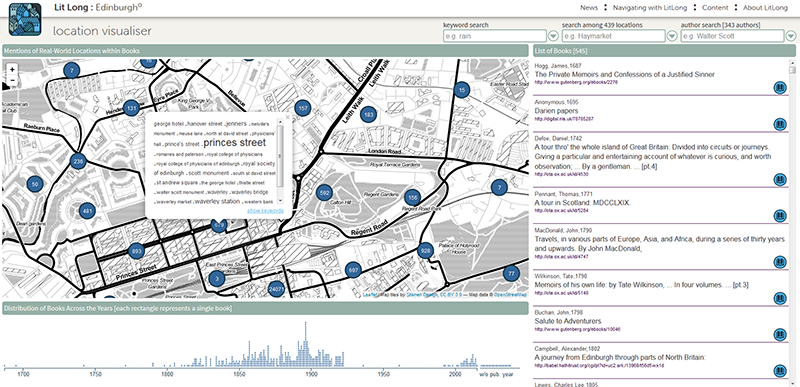Expand the author search dropdown arrow
This screenshot has width=800, height=387.
coord(791,36)
